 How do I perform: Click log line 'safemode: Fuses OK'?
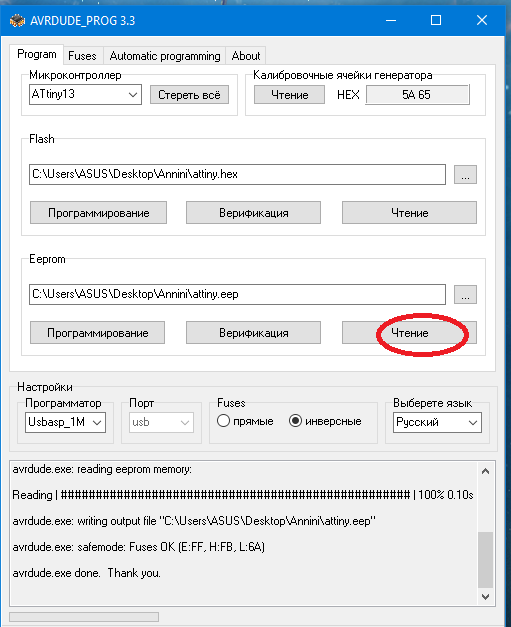tap(138, 547)
